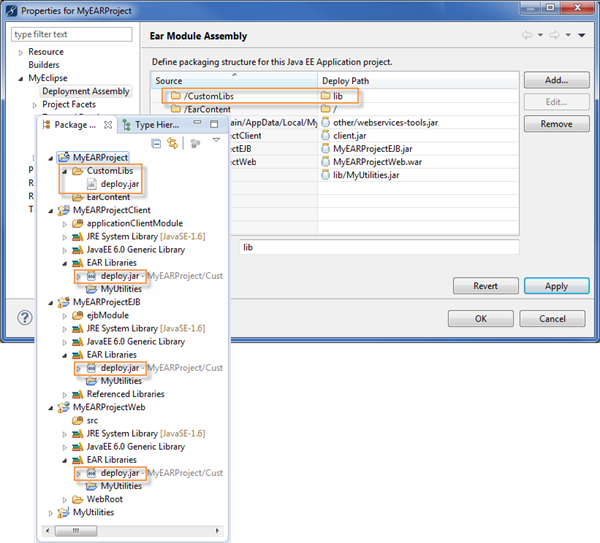Select Deployment Assembly in properties tree
Image resolution: width=600 pixels, height=543 pixels.
point(85,91)
